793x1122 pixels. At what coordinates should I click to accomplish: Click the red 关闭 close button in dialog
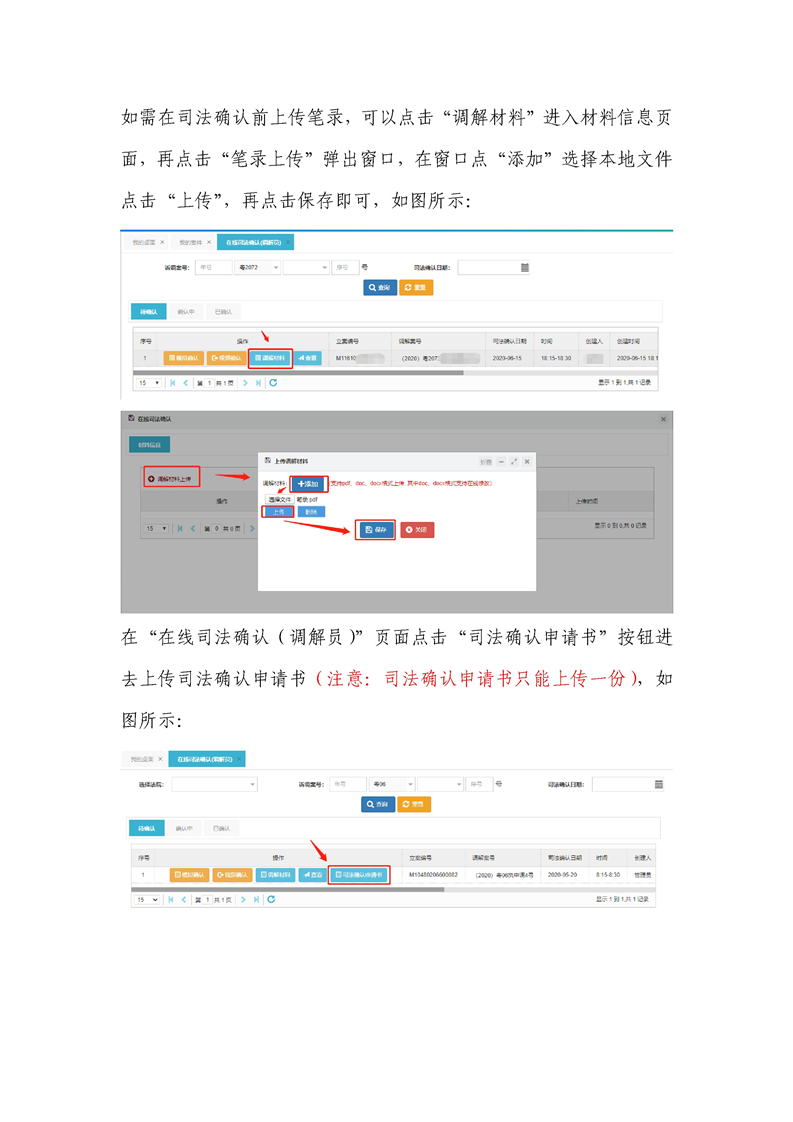click(417, 530)
